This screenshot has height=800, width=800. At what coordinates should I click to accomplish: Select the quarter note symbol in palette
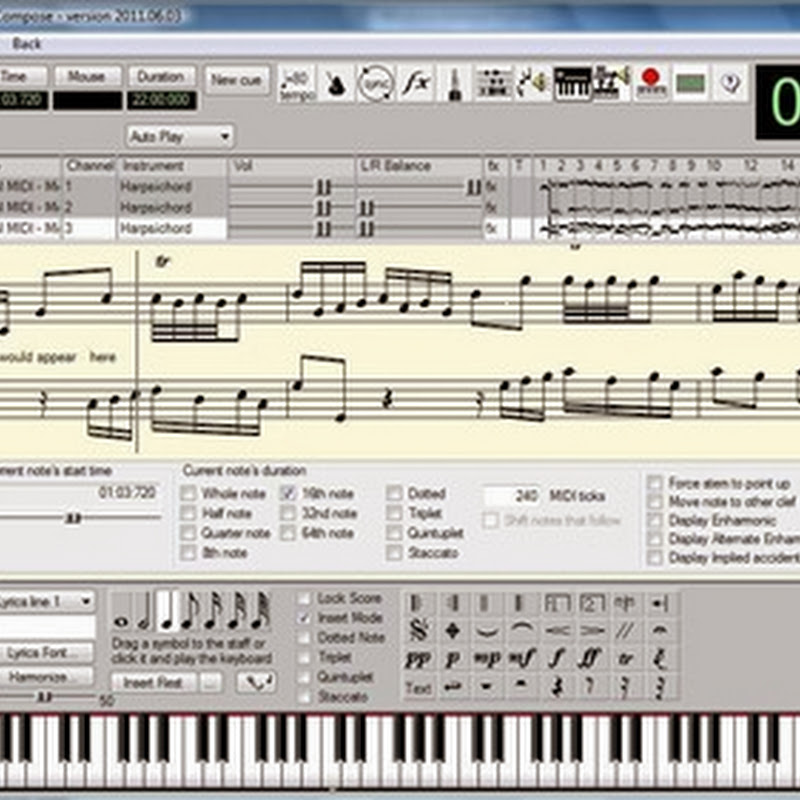coord(167,611)
